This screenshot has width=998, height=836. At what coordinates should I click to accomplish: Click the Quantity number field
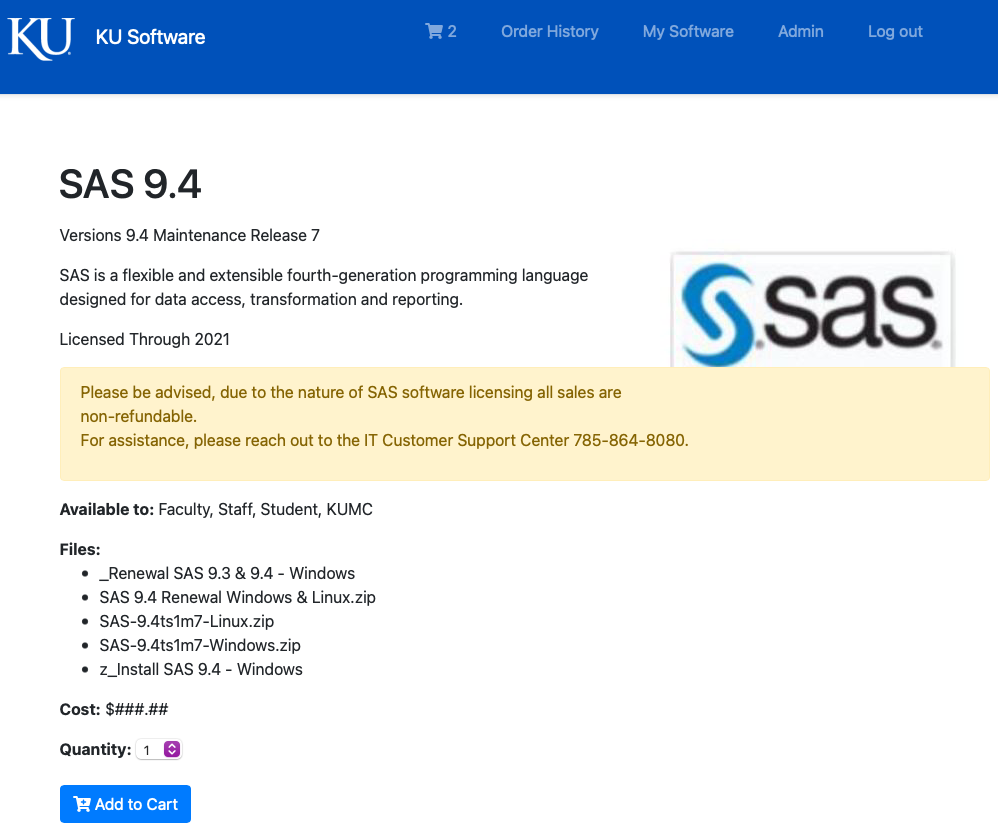pyautogui.click(x=158, y=749)
